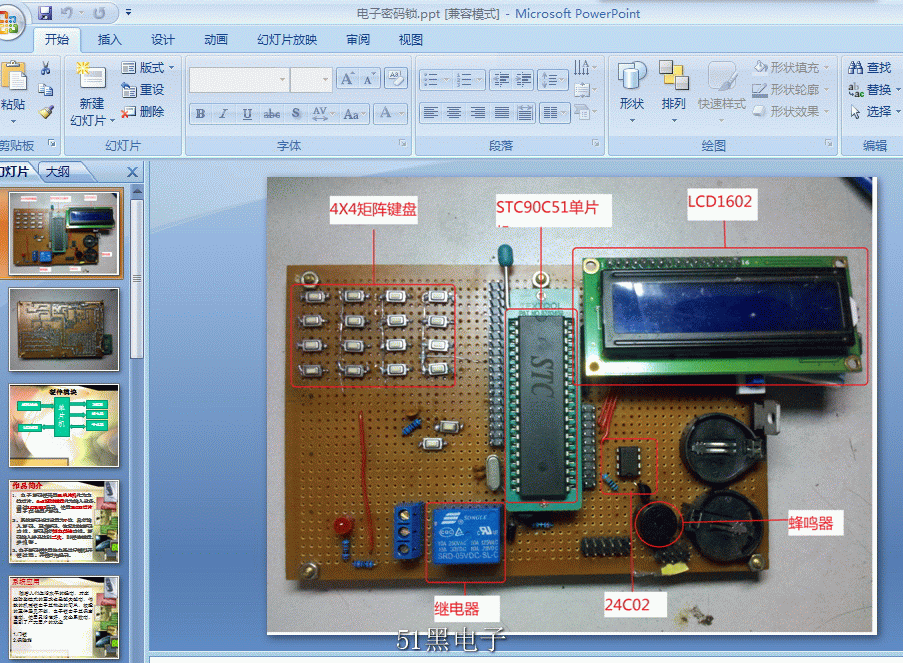
Task: Select the 作品简介 slide thumbnail
Action: point(63,521)
